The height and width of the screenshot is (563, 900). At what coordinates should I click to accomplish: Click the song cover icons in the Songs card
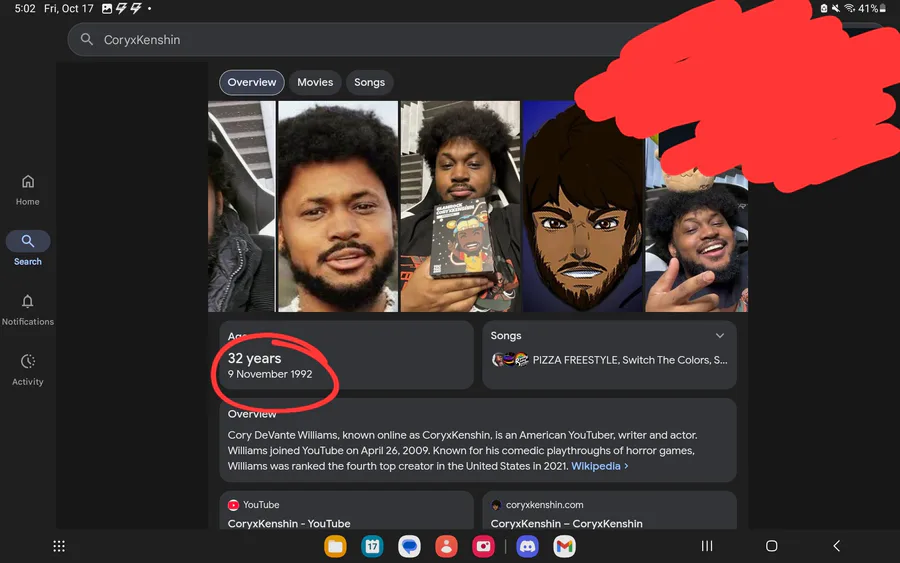coord(510,360)
